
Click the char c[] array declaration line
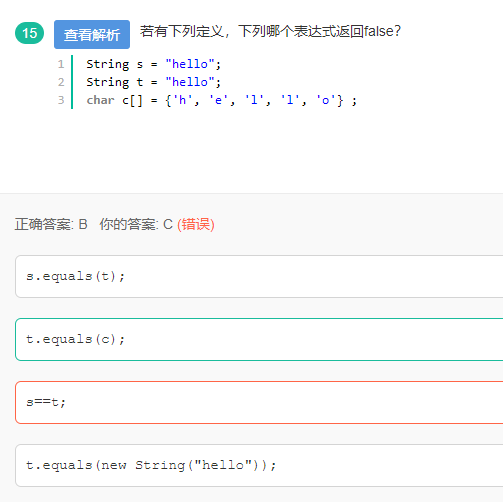221,100
